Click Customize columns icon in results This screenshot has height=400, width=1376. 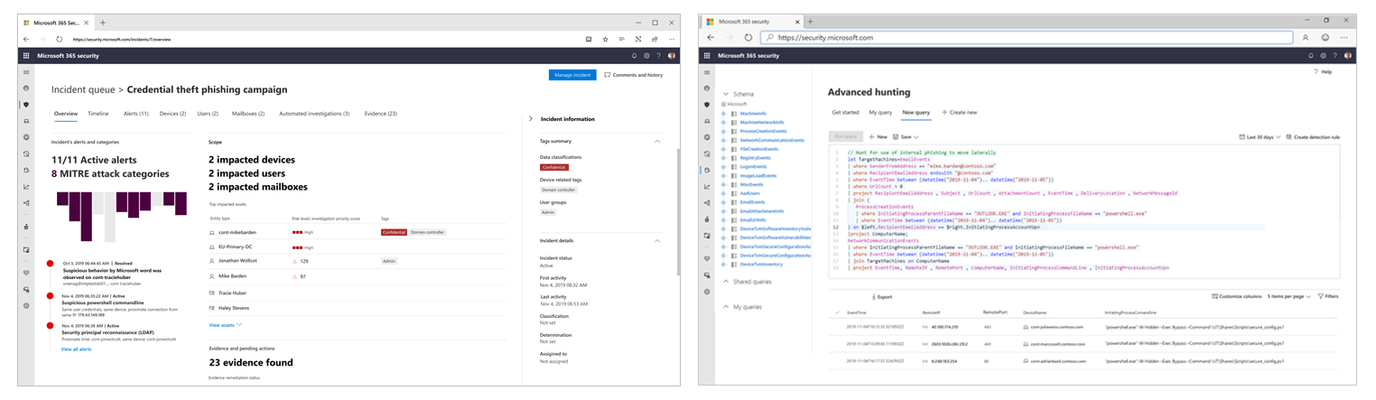(1215, 296)
